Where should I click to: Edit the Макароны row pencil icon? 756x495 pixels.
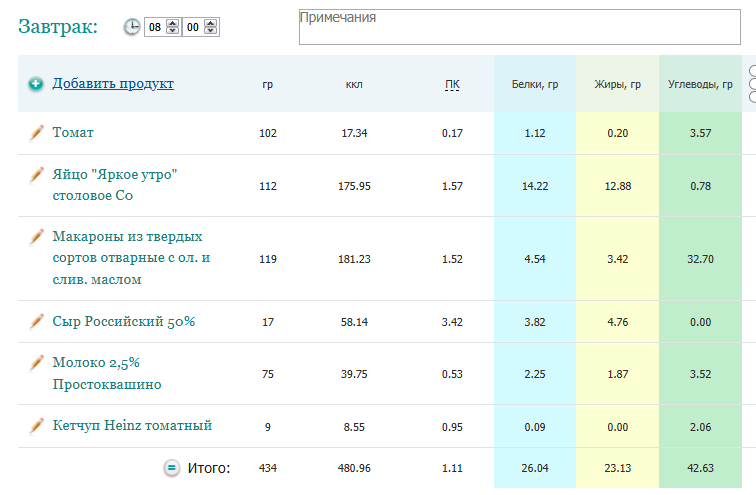coord(37,237)
